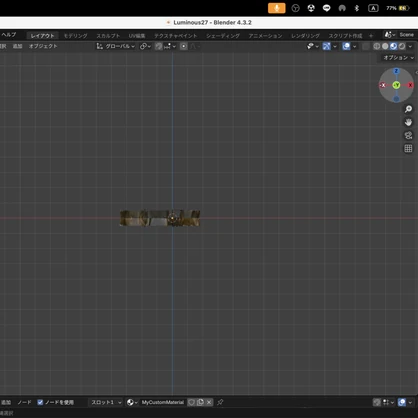Open the オブジェクト menu in viewport header
The height and width of the screenshot is (418, 418).
tap(43, 46)
